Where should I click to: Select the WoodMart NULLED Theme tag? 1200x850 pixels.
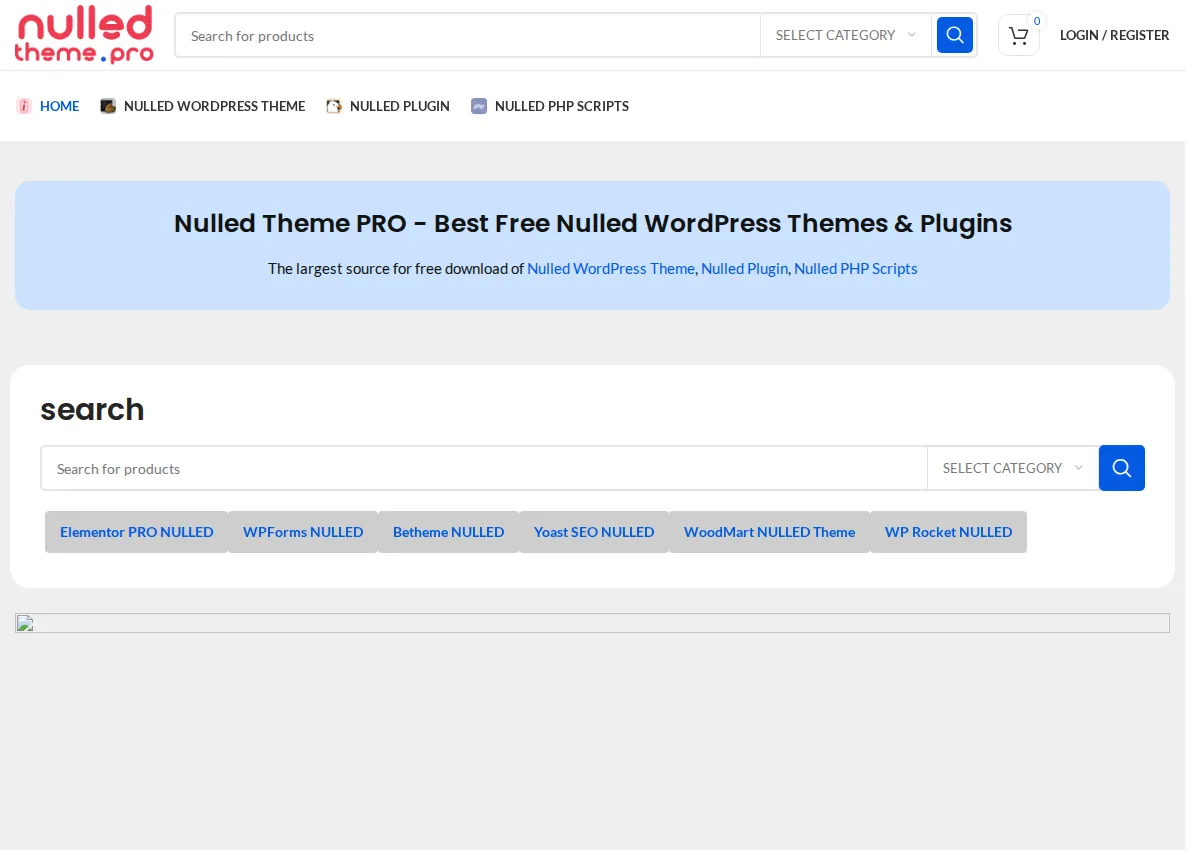[770, 532]
